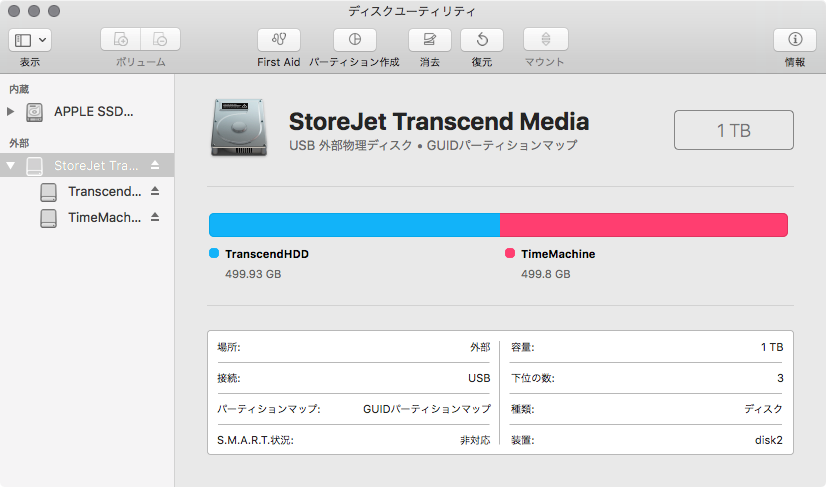The height and width of the screenshot is (487, 826).
Task: Click the パーティションマップ row value
Action: click(427, 409)
